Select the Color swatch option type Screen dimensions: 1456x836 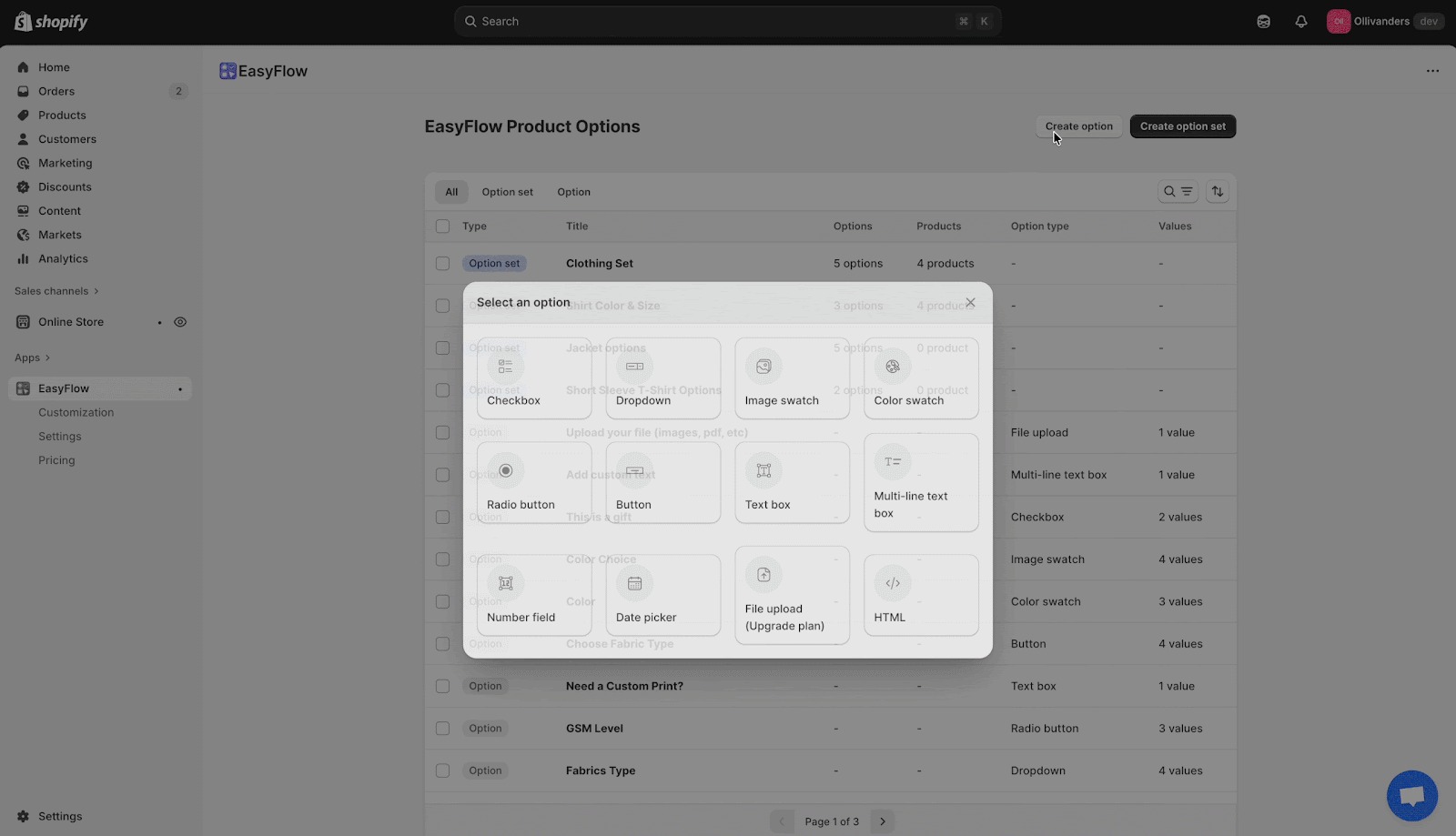(919, 378)
